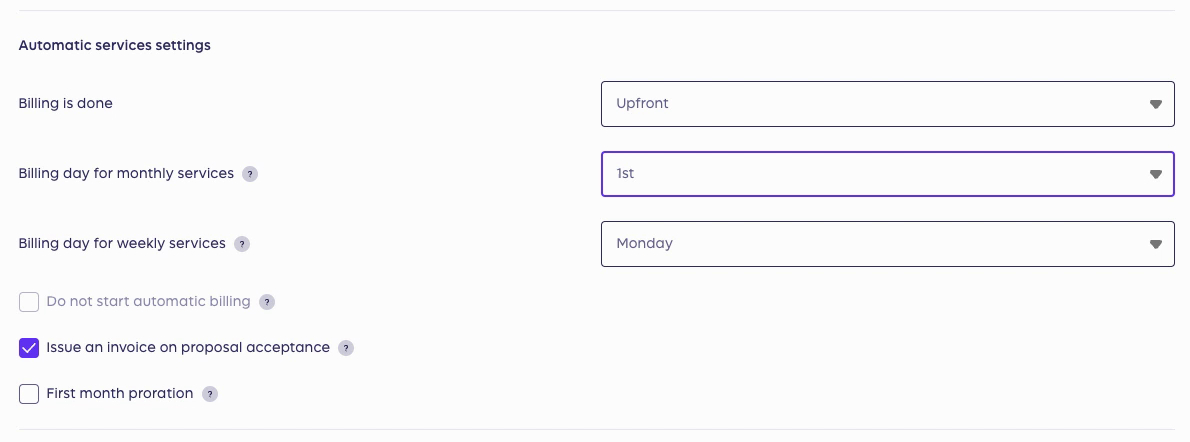Show help for First month proration
Viewport: 1190px width, 442px height.
pos(209,394)
